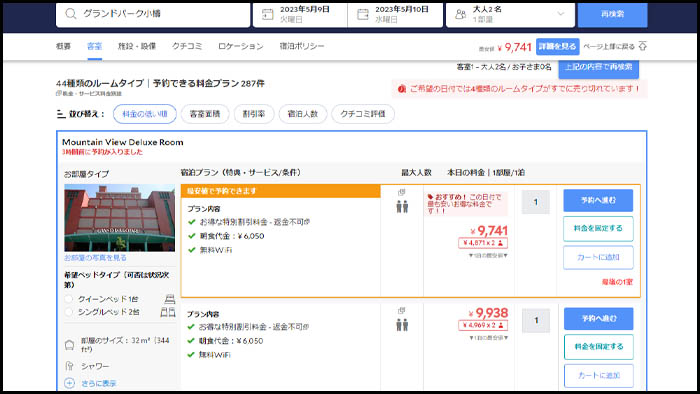Click the twin single beds icon
This screenshot has width=700, height=394.
[x=168, y=312]
